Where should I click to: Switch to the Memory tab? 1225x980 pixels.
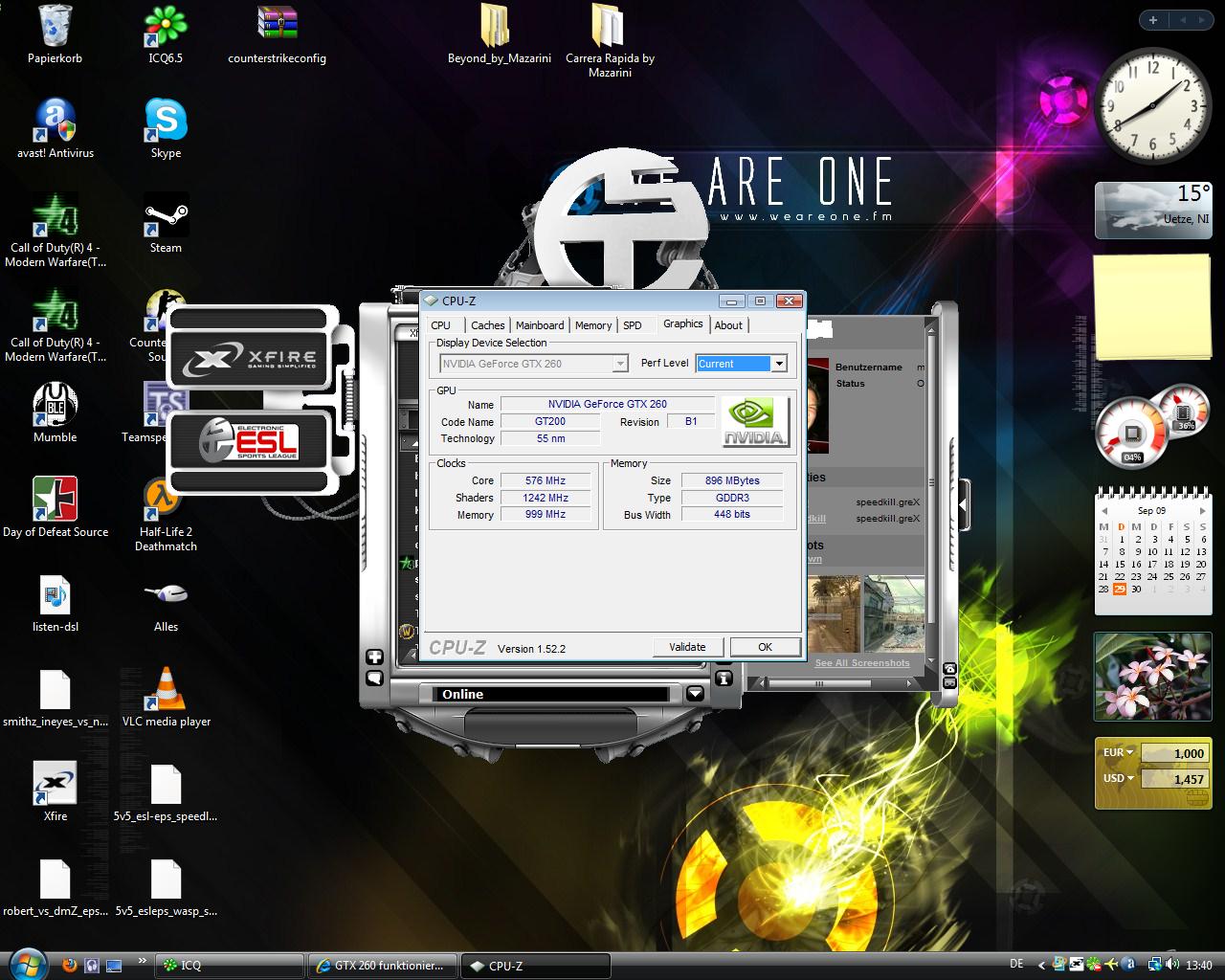593,325
